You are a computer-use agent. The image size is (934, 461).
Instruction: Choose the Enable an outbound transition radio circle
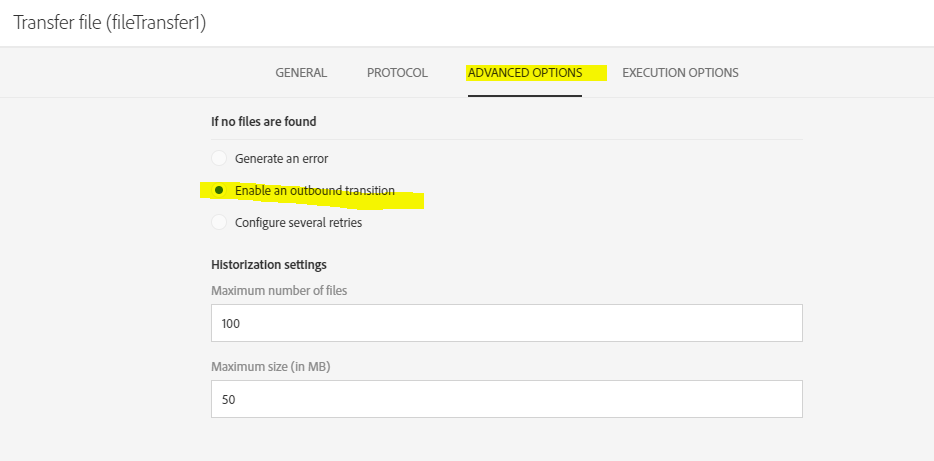click(x=219, y=190)
